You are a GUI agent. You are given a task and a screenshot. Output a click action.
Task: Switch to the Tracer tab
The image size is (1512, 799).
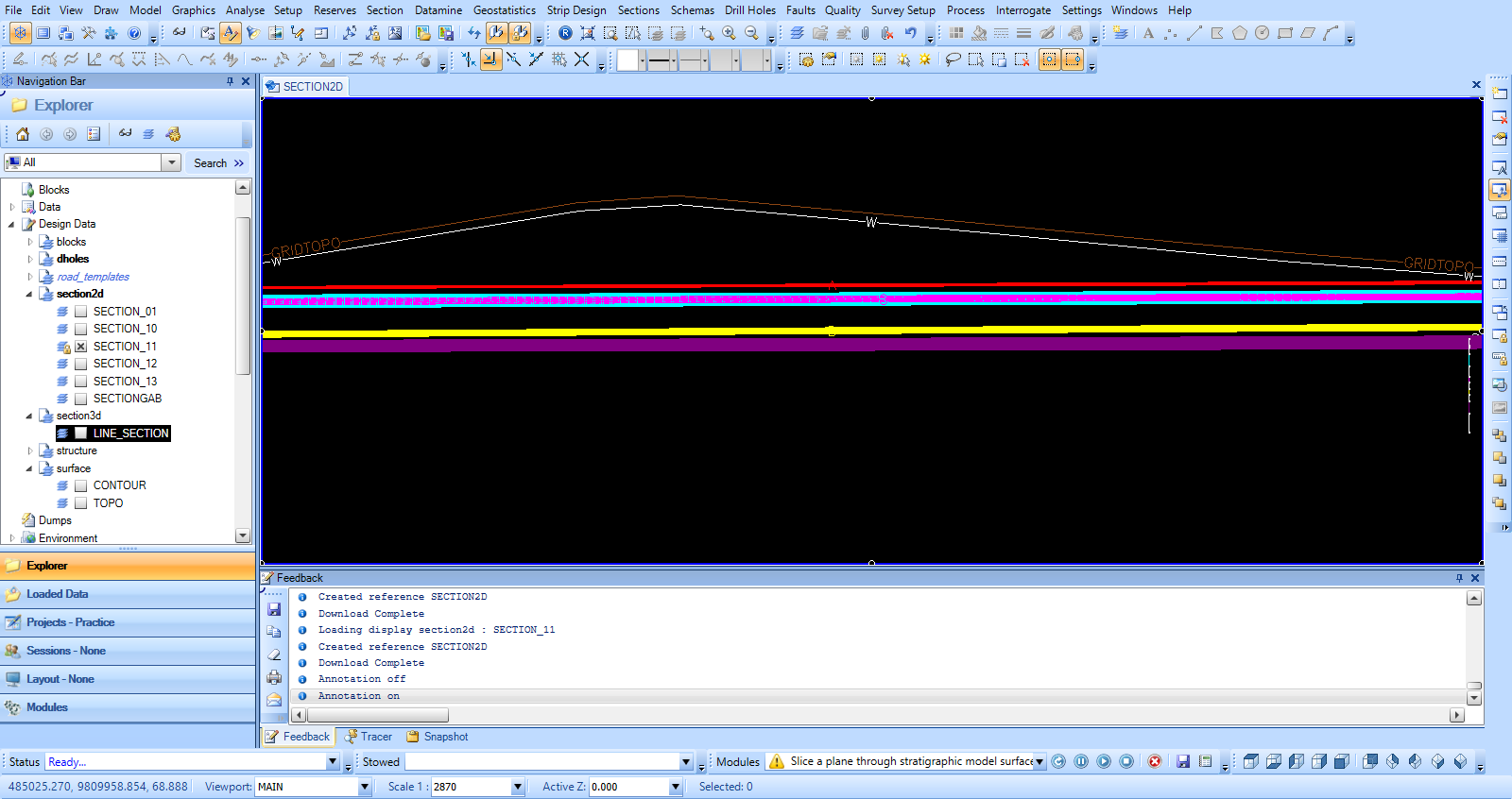click(369, 737)
